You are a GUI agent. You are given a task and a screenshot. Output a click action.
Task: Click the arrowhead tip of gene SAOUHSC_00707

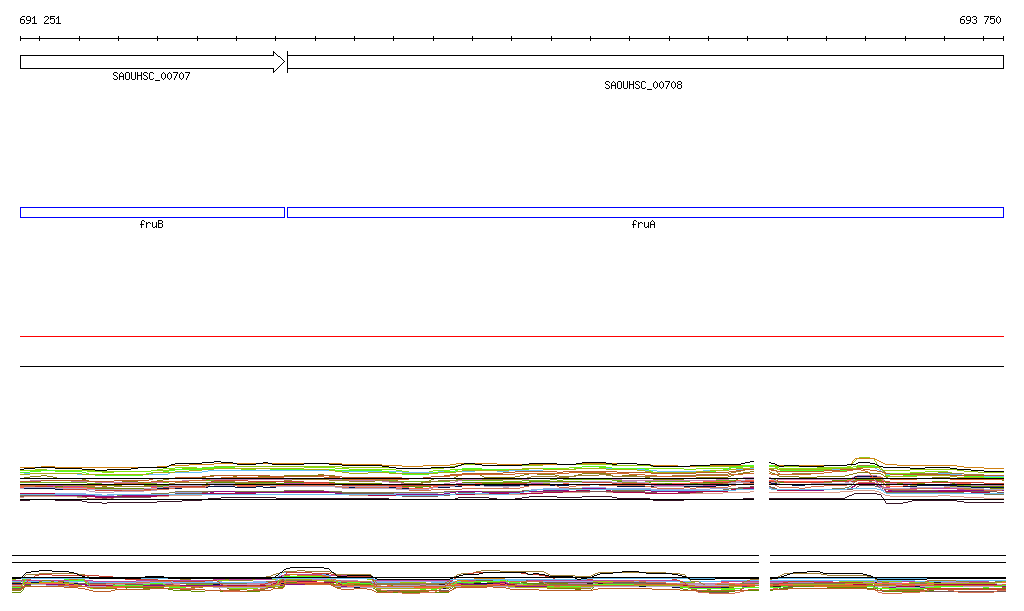pyautogui.click(x=282, y=62)
